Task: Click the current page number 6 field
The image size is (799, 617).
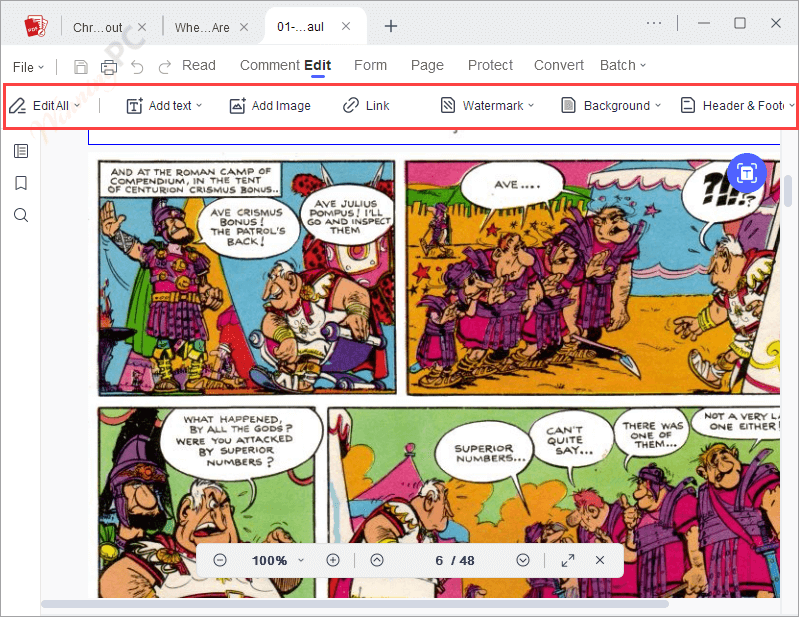Action: click(x=439, y=560)
